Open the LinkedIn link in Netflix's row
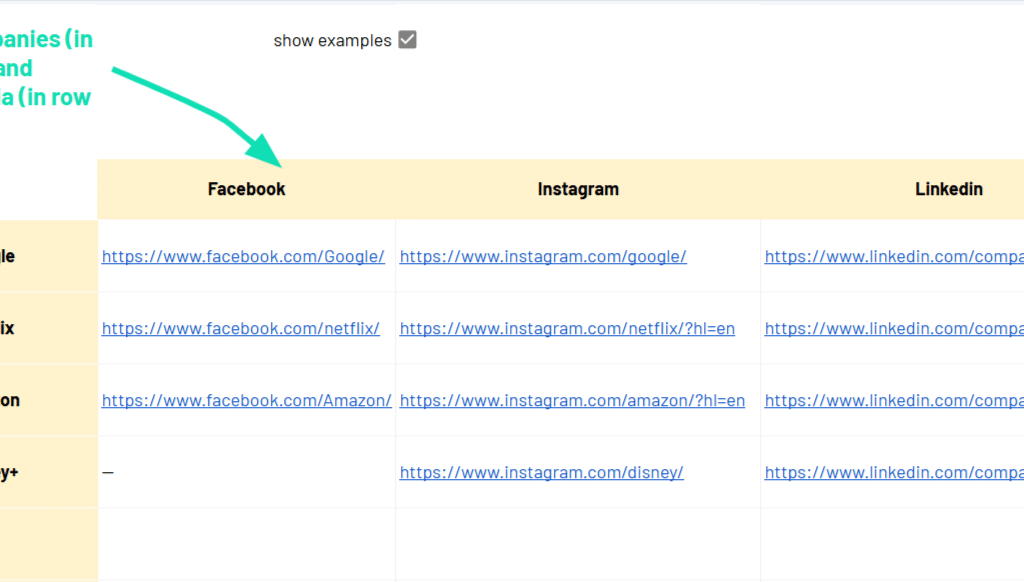The image size is (1024, 582). (893, 328)
